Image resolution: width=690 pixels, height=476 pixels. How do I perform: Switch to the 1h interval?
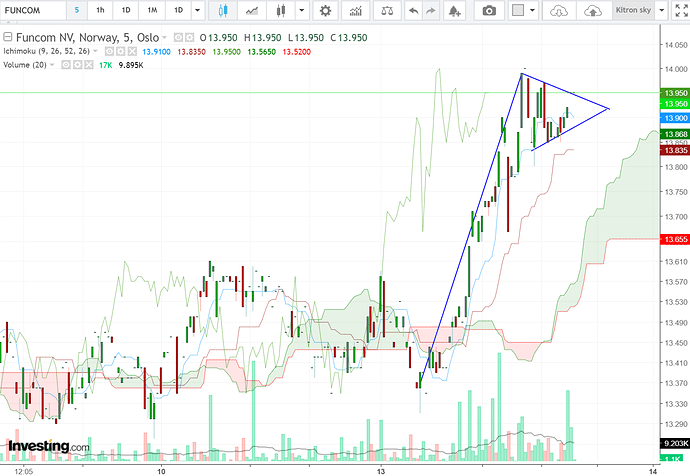coord(100,10)
